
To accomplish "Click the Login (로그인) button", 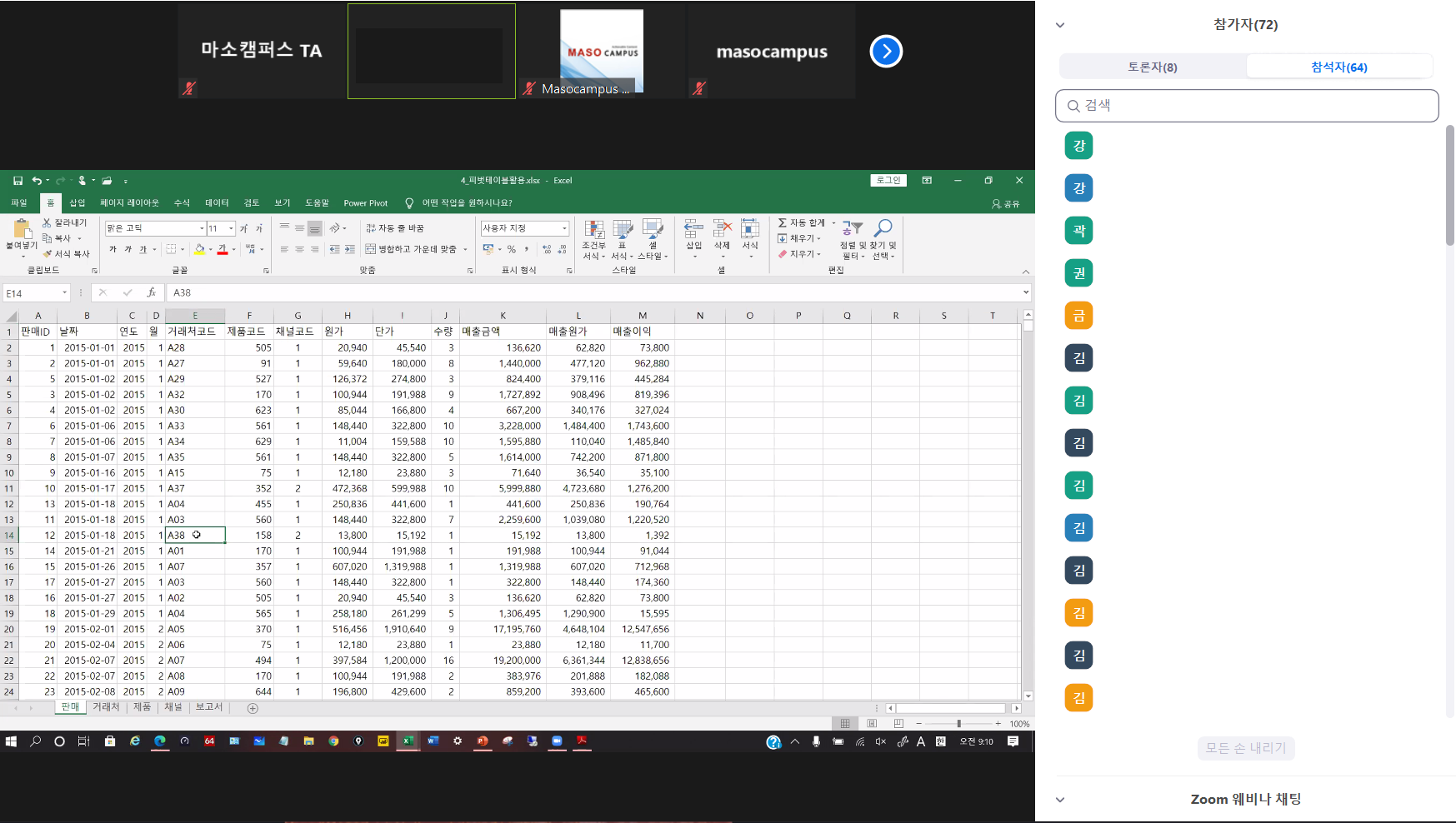I will coord(888,180).
